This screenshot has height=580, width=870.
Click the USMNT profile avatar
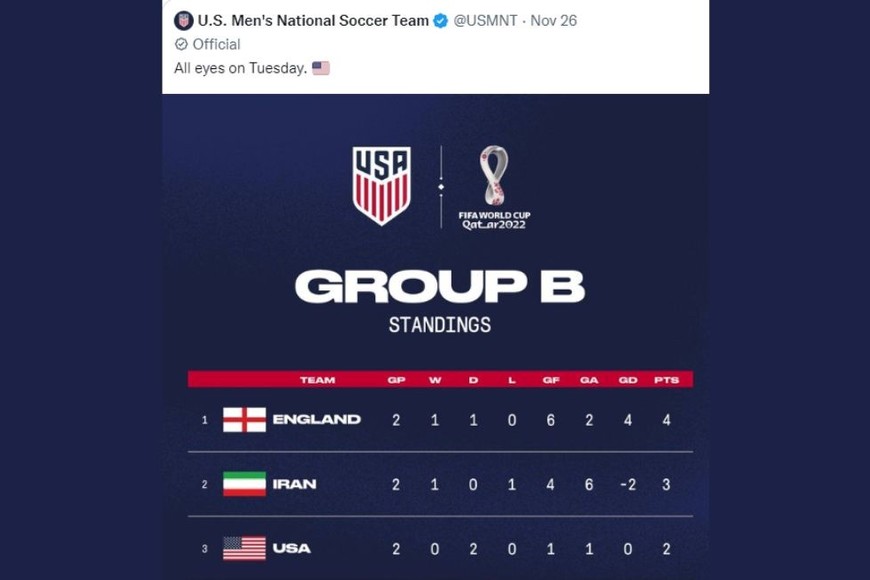184,20
